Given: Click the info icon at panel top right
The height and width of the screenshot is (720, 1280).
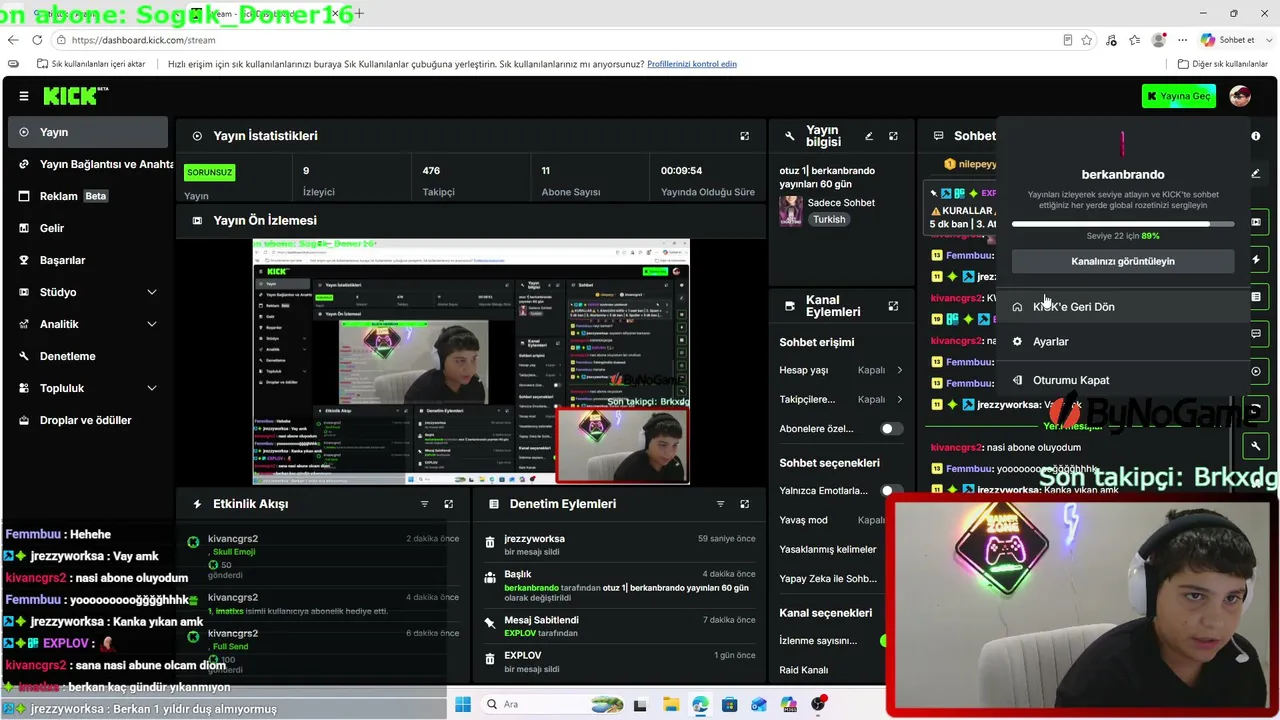Looking at the screenshot, I should point(1256,136).
